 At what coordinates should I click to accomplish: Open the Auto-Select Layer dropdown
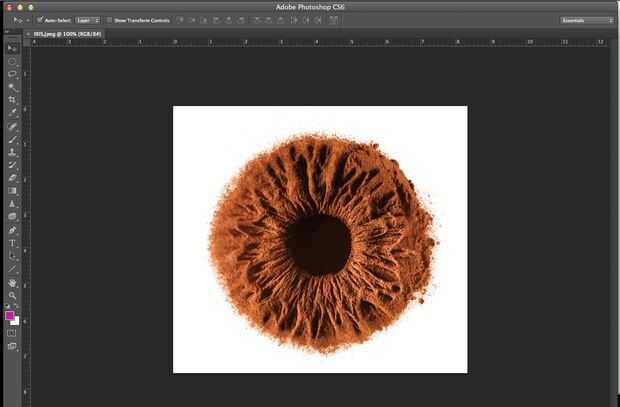pos(88,20)
